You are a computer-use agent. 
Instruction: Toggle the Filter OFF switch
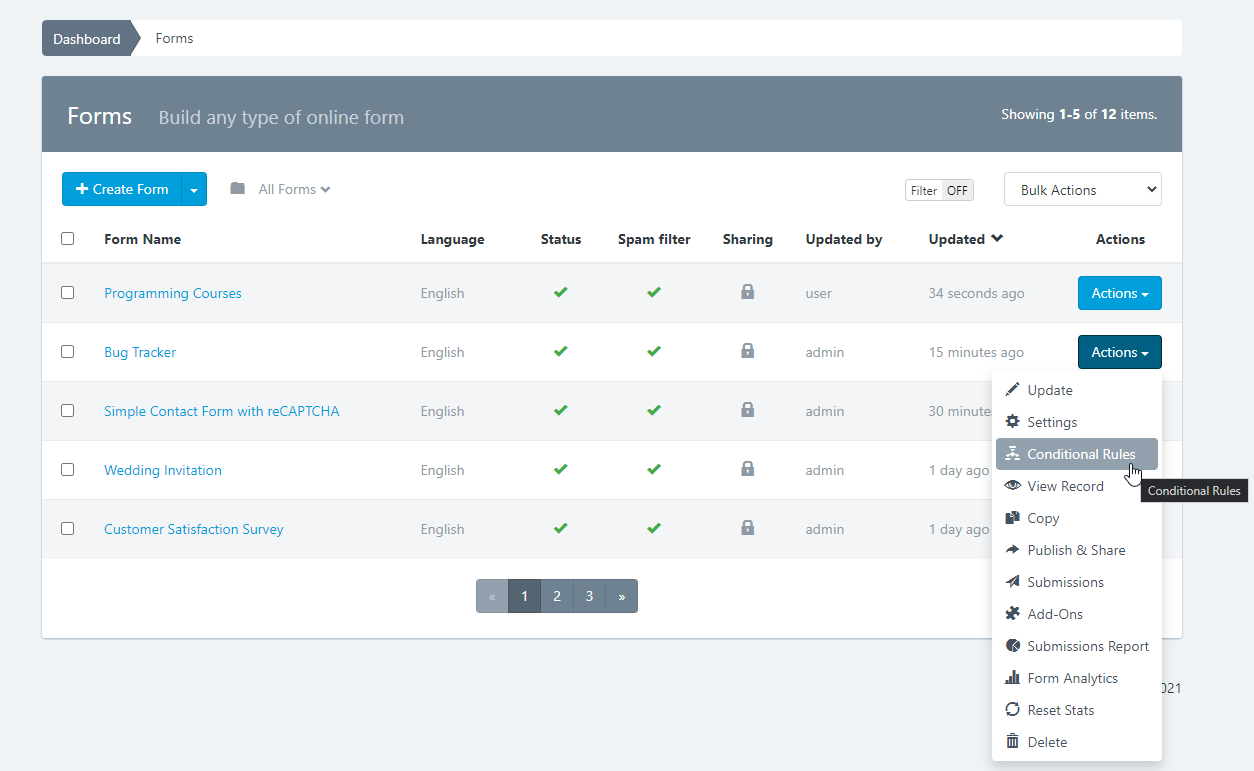[939, 190]
